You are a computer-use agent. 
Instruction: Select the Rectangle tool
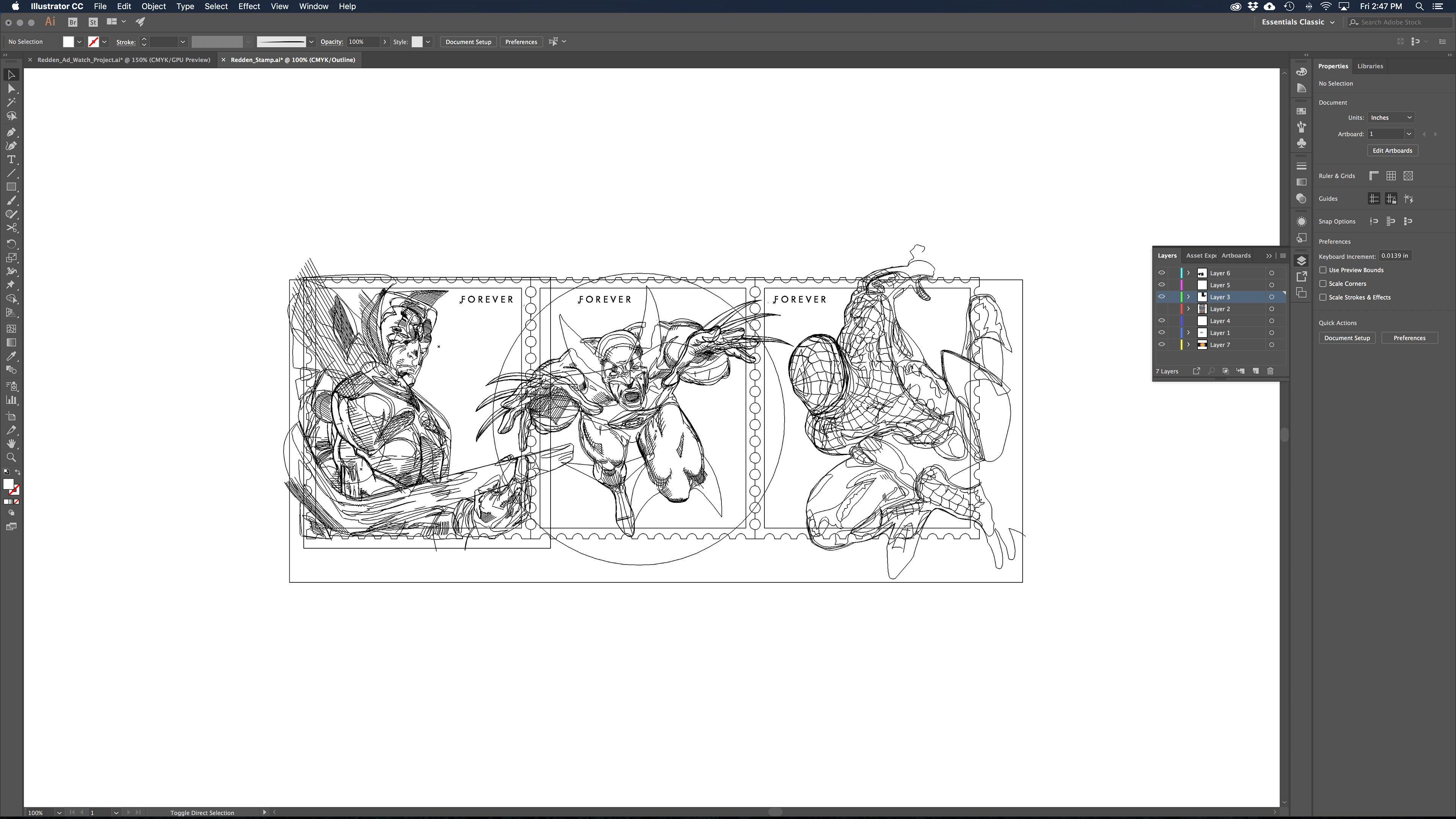coord(11,187)
